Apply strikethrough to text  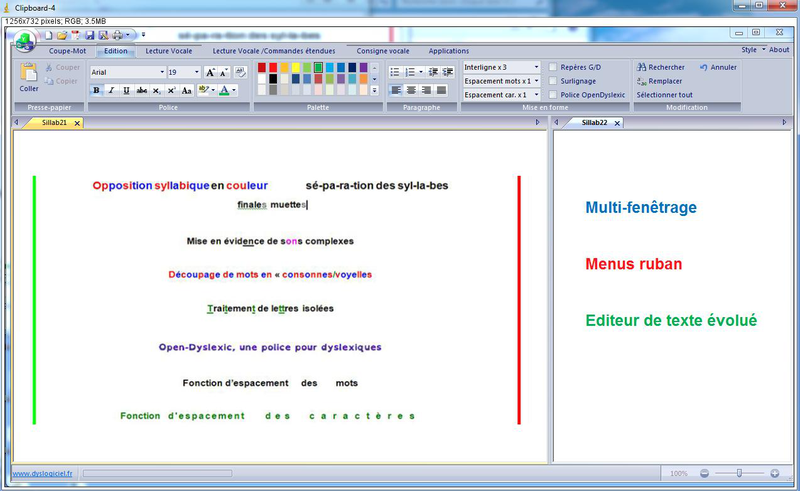coord(141,90)
